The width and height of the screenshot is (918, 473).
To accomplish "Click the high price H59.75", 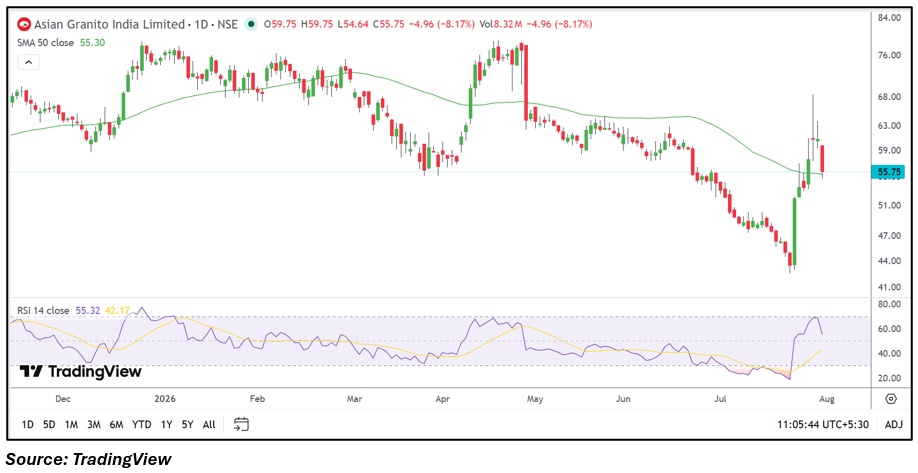I will tap(316, 25).
